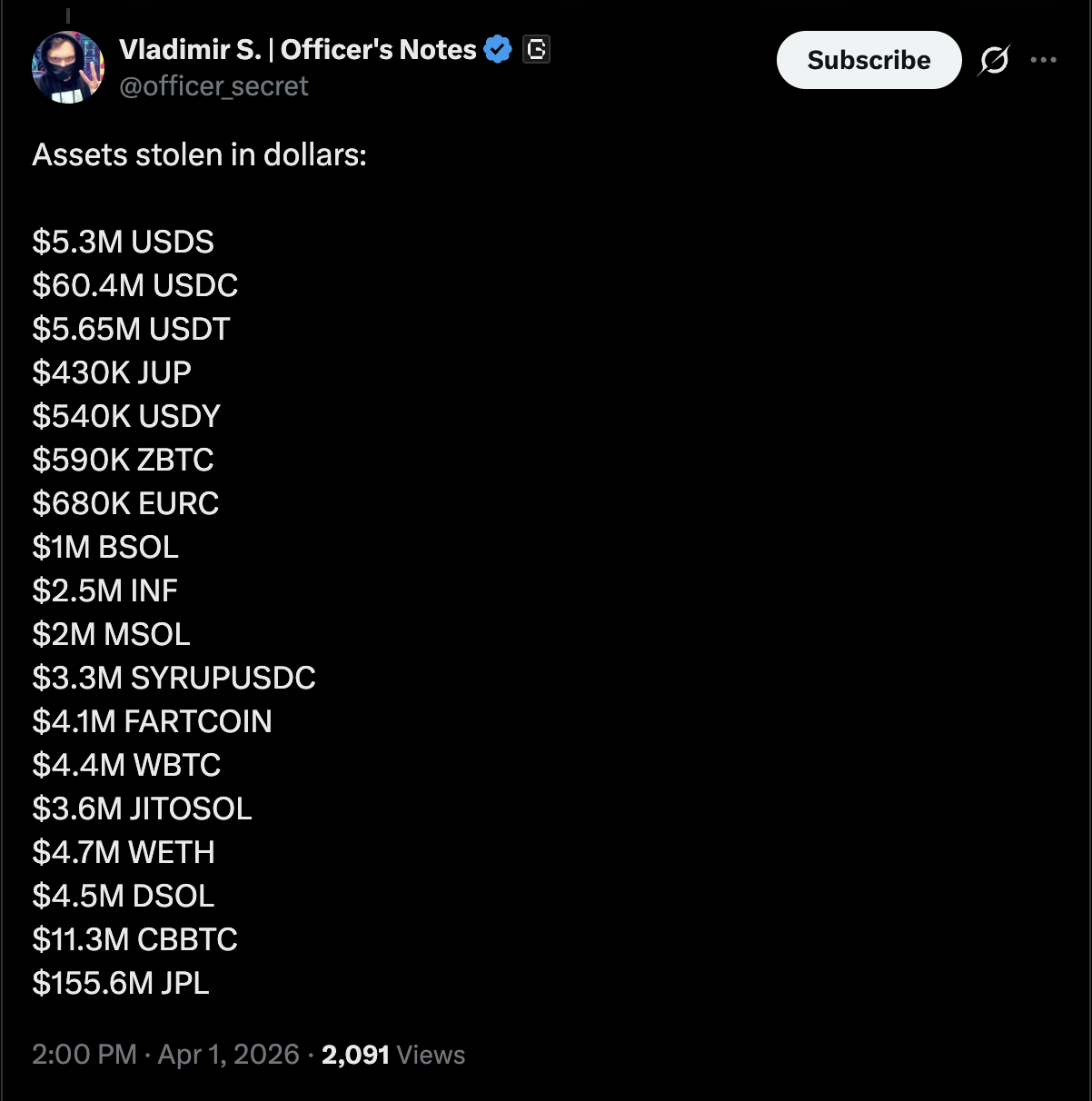Image resolution: width=1092 pixels, height=1101 pixels.
Task: Click the Grok actions icon on the post
Action: (x=992, y=60)
